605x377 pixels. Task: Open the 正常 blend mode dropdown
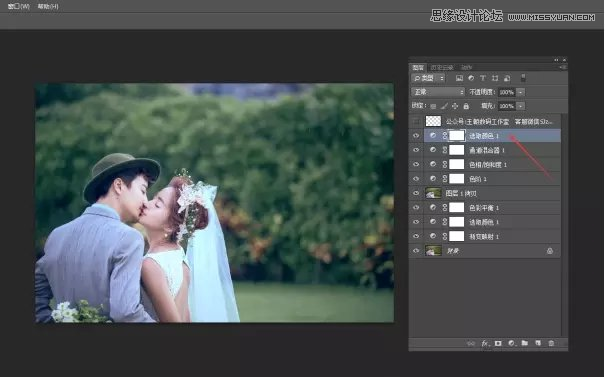click(x=438, y=92)
